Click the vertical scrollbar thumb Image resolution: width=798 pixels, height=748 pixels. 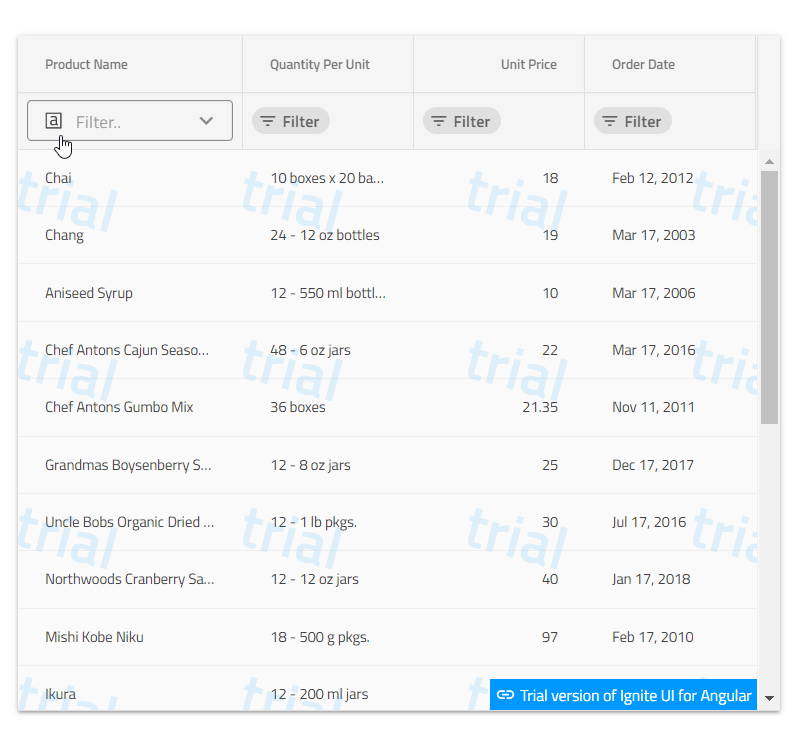coord(769,296)
